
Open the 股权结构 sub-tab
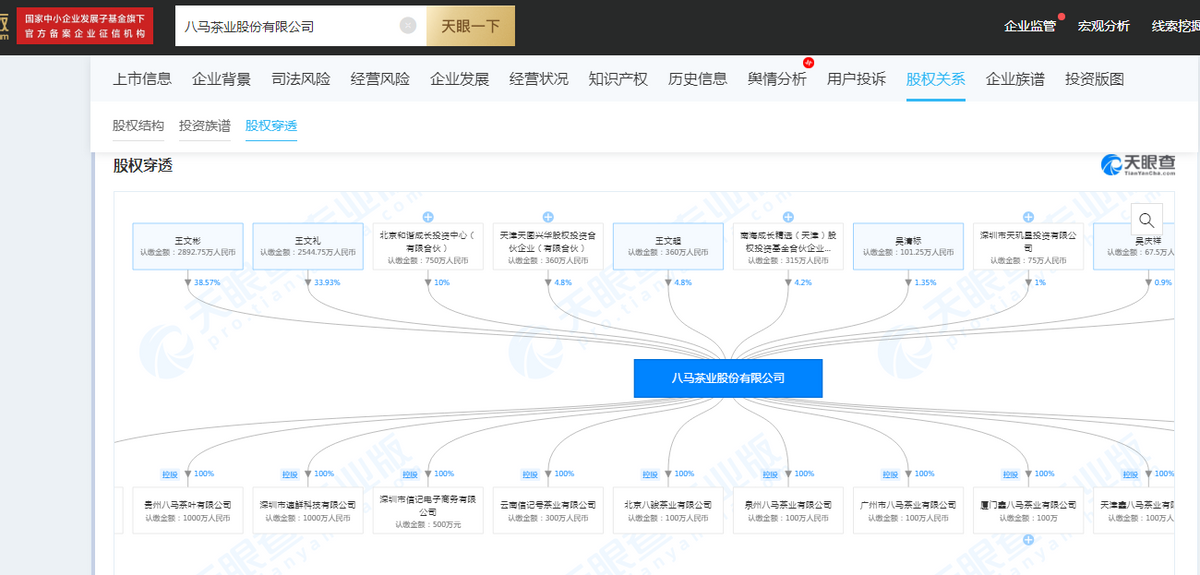pyautogui.click(x=138, y=126)
